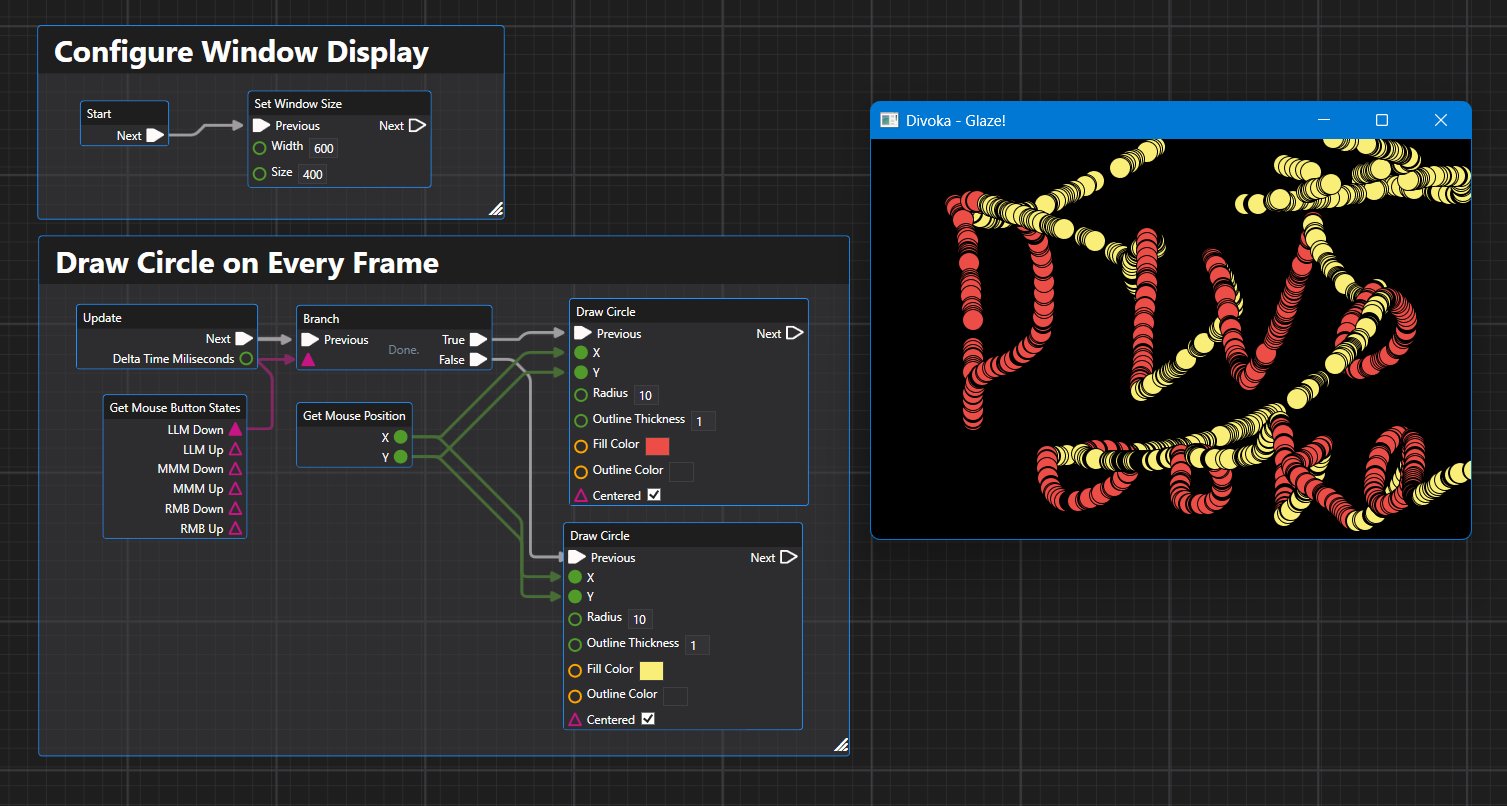Toggle Centered checkbox in the upper Draw Circle
Image resolution: width=1507 pixels, height=806 pixels.
pos(654,494)
